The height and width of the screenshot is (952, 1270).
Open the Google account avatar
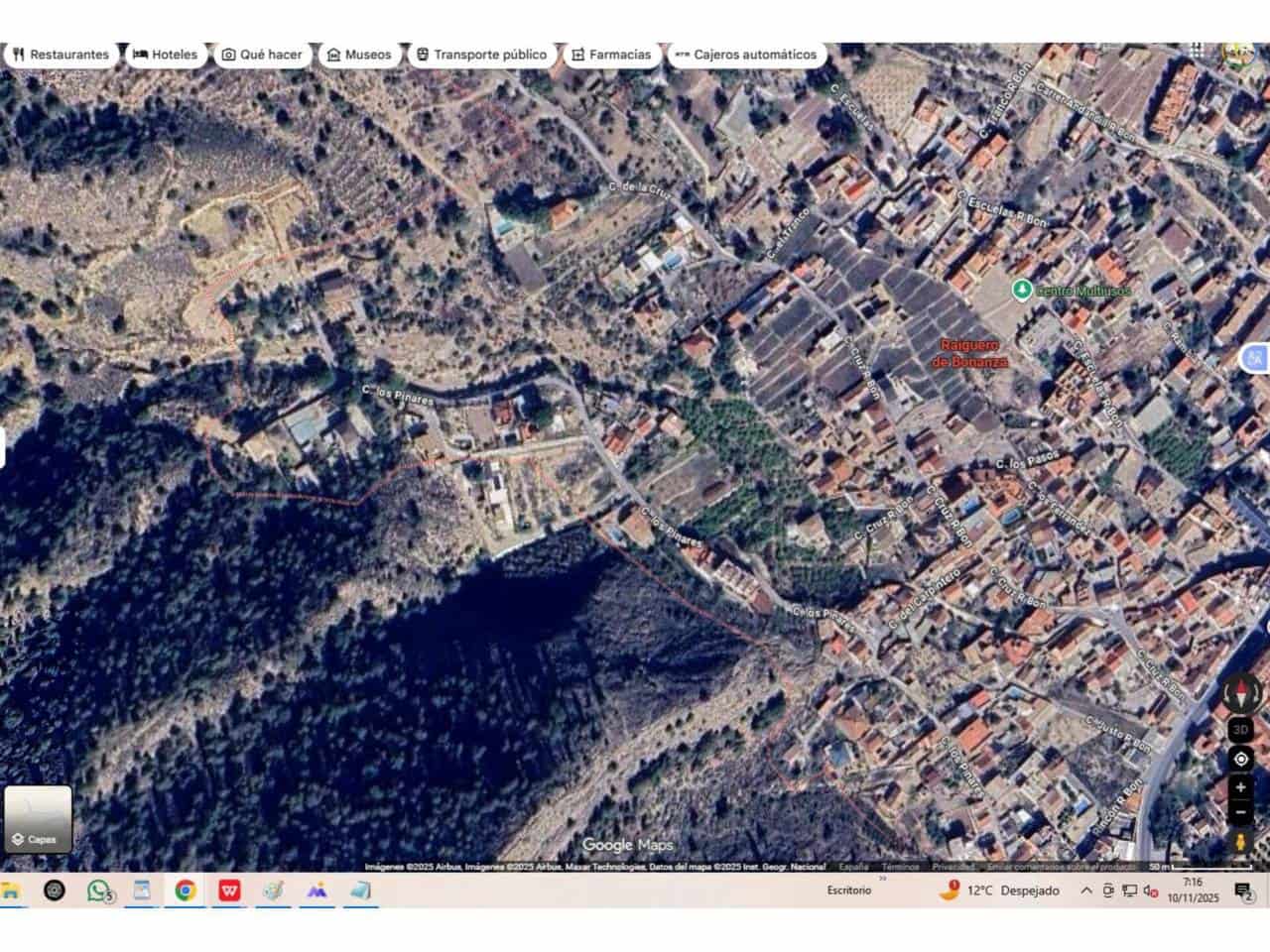(x=1237, y=53)
